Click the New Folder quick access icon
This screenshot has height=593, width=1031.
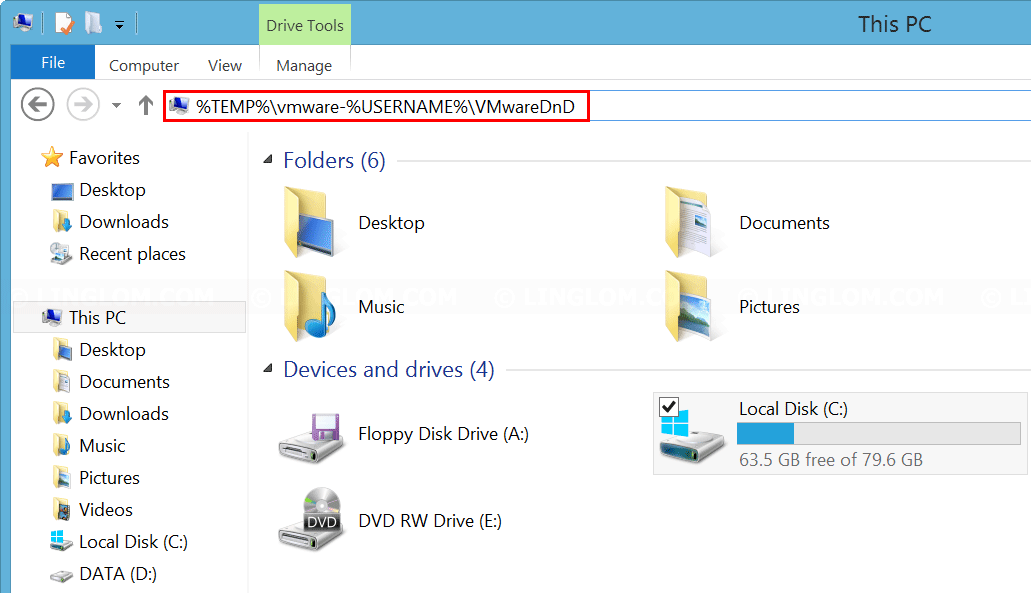pyautogui.click(x=93, y=24)
